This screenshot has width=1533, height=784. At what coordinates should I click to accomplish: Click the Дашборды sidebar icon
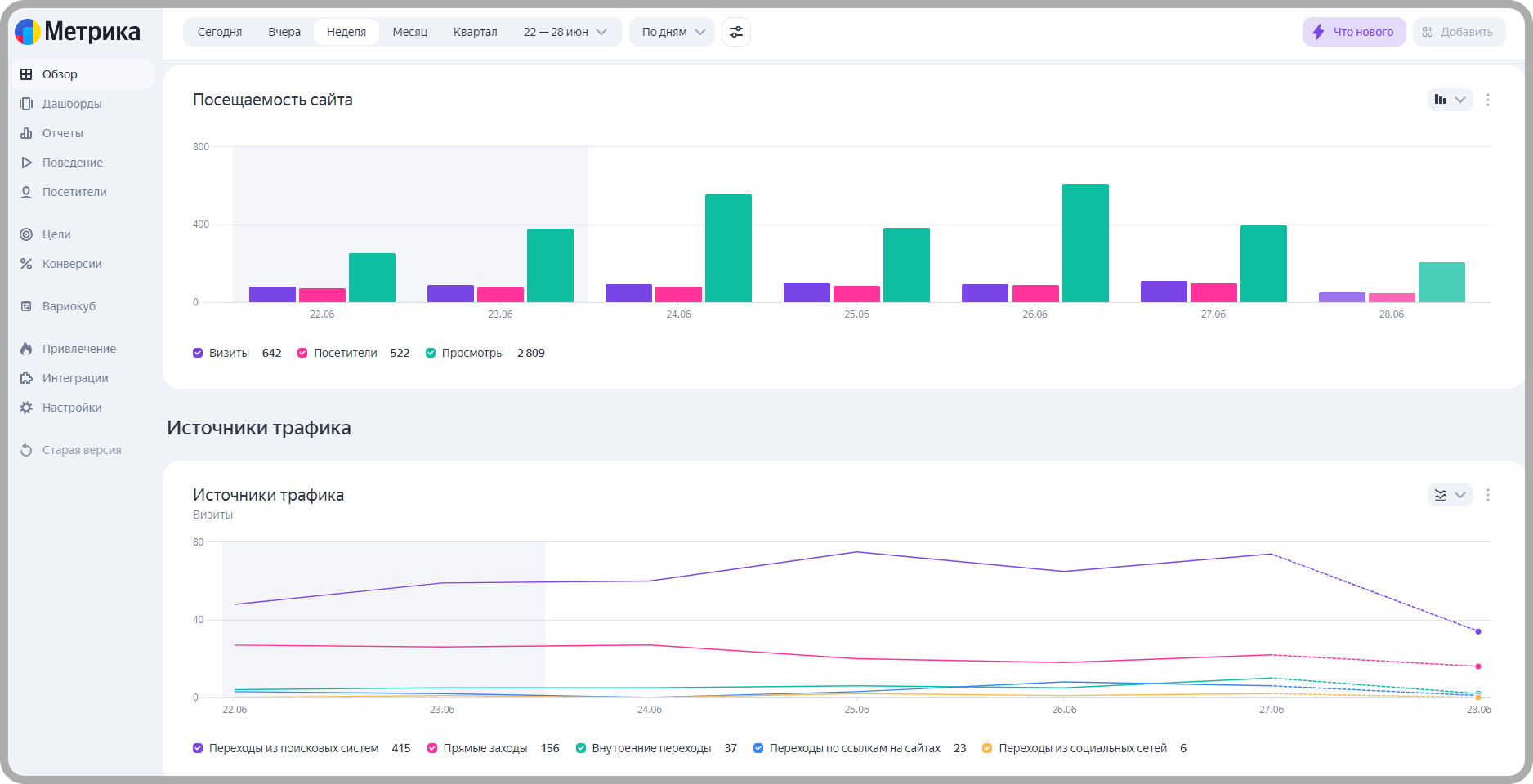[26, 104]
